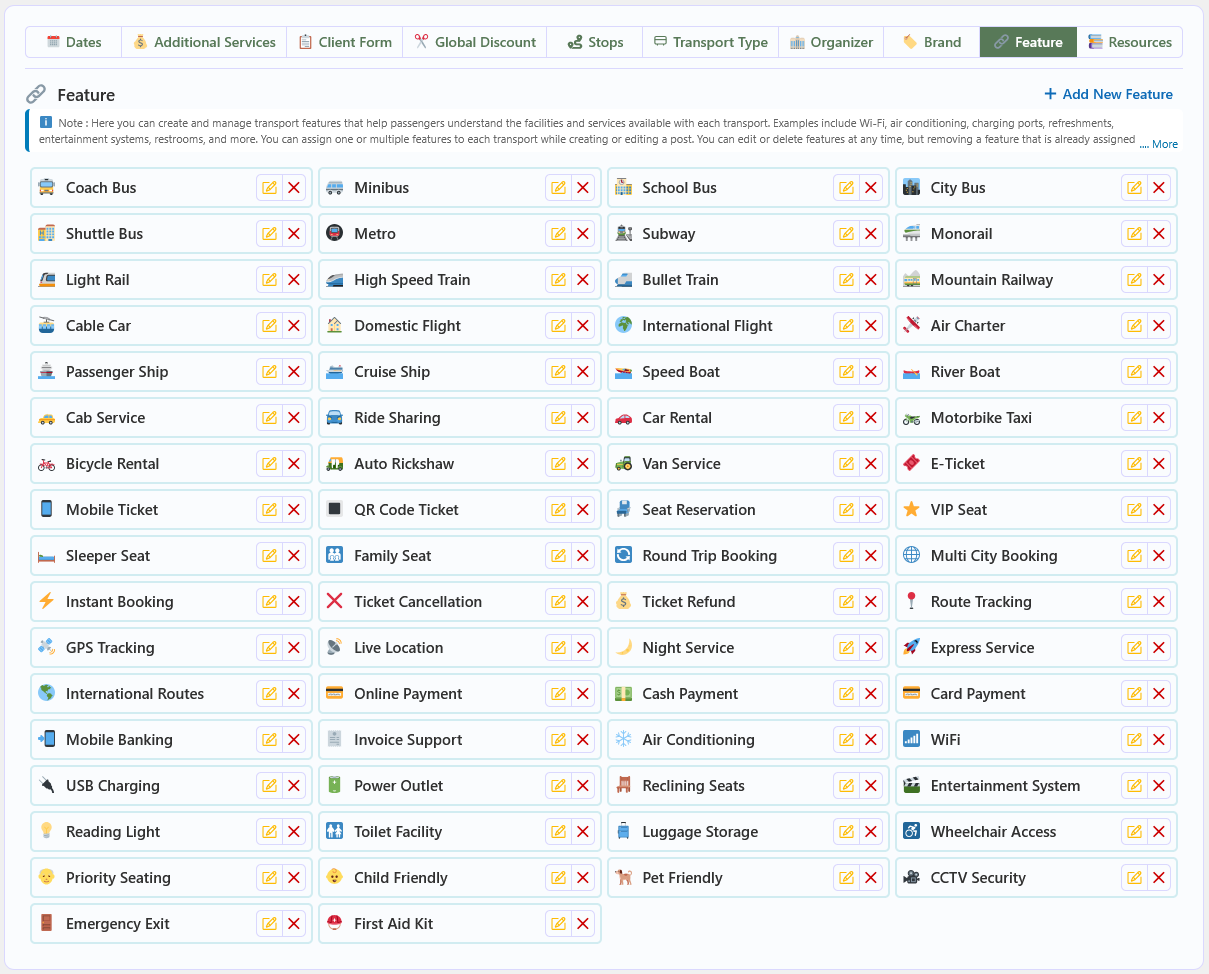
Task: Delete the Multi City Booking feature
Action: pyautogui.click(x=1159, y=556)
